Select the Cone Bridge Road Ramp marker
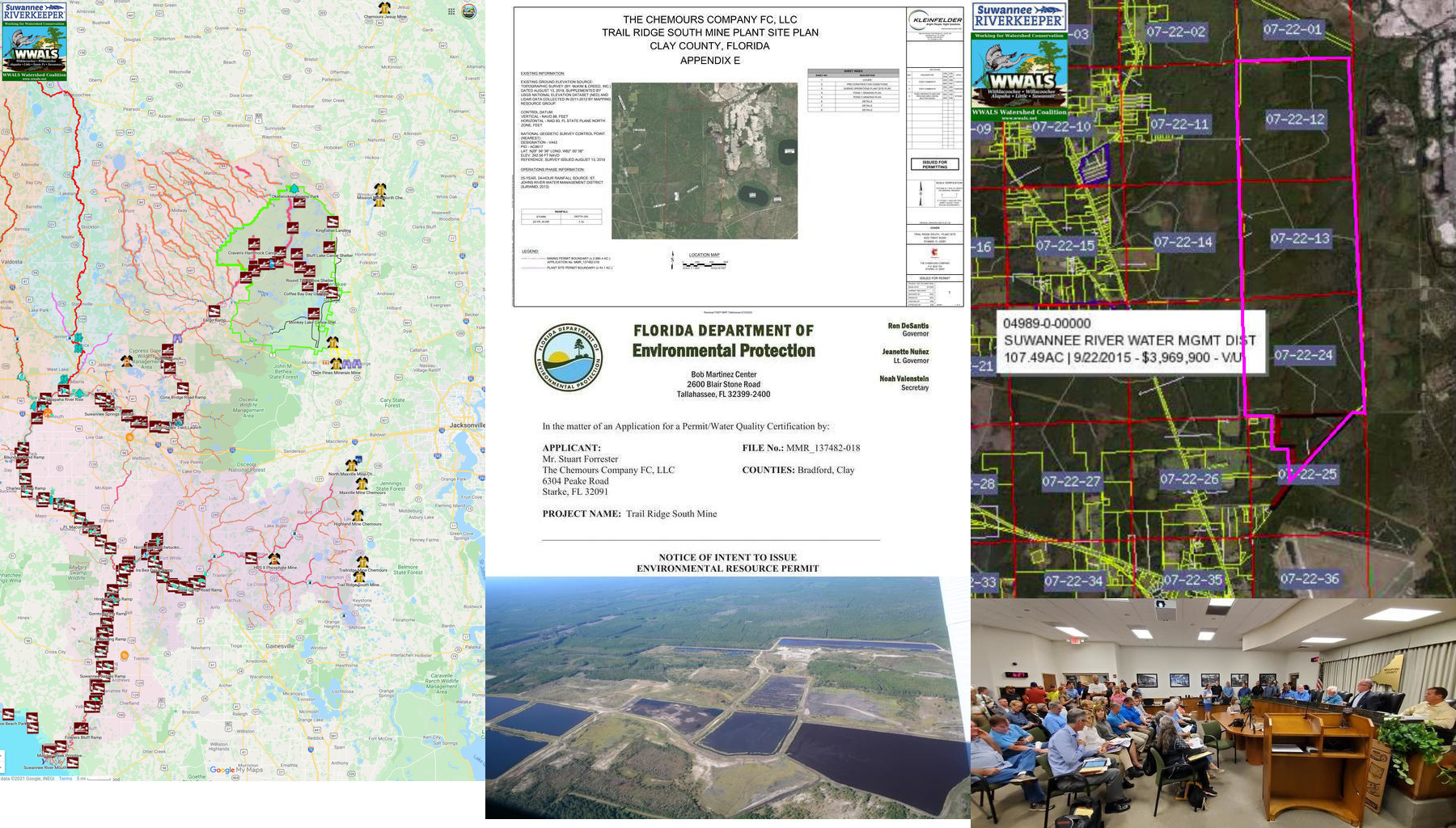The image size is (1456, 828). click(x=183, y=389)
